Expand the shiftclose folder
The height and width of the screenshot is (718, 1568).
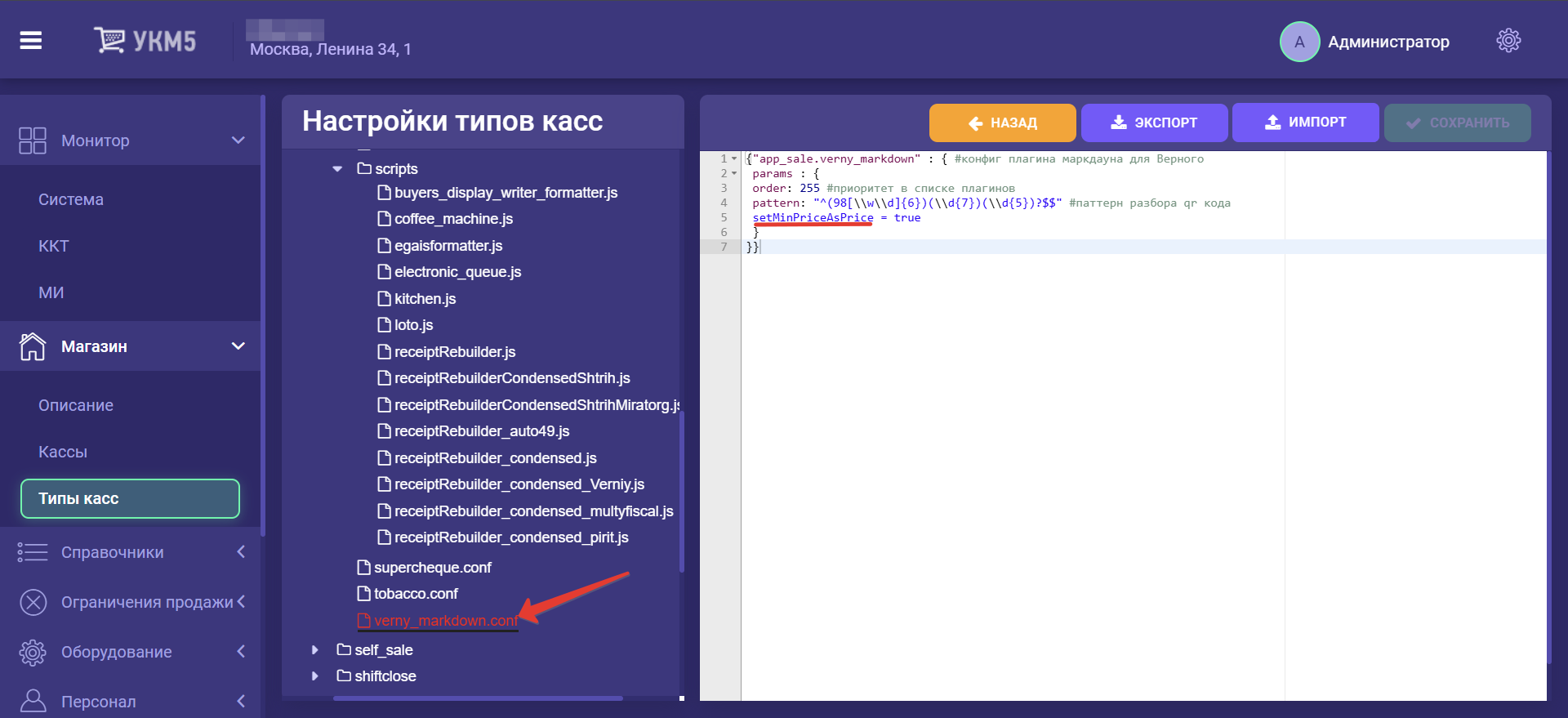[x=315, y=676]
